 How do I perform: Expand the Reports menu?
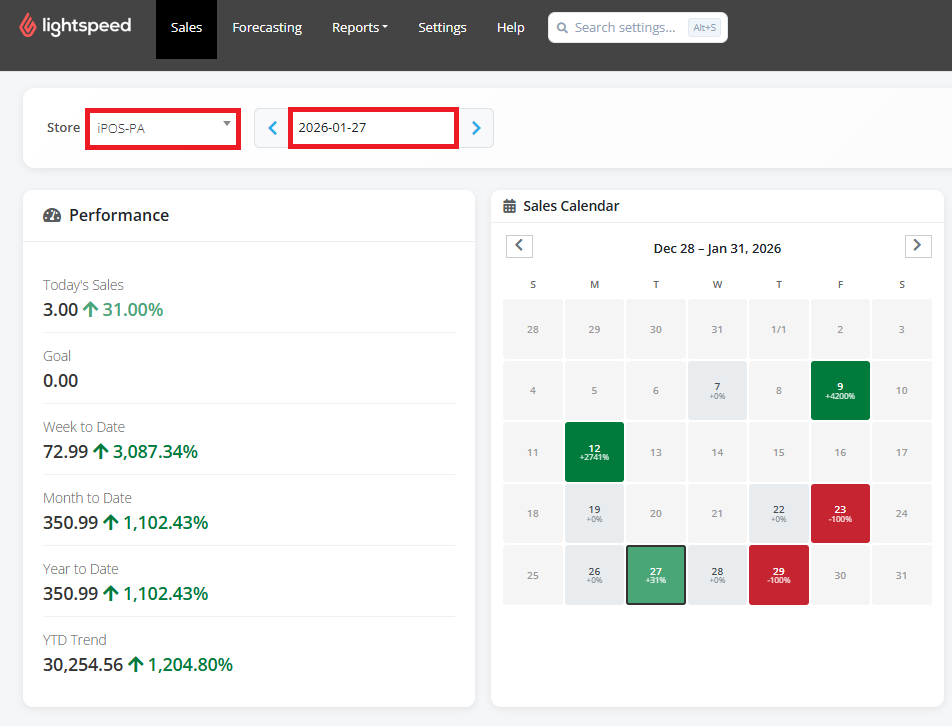(359, 28)
